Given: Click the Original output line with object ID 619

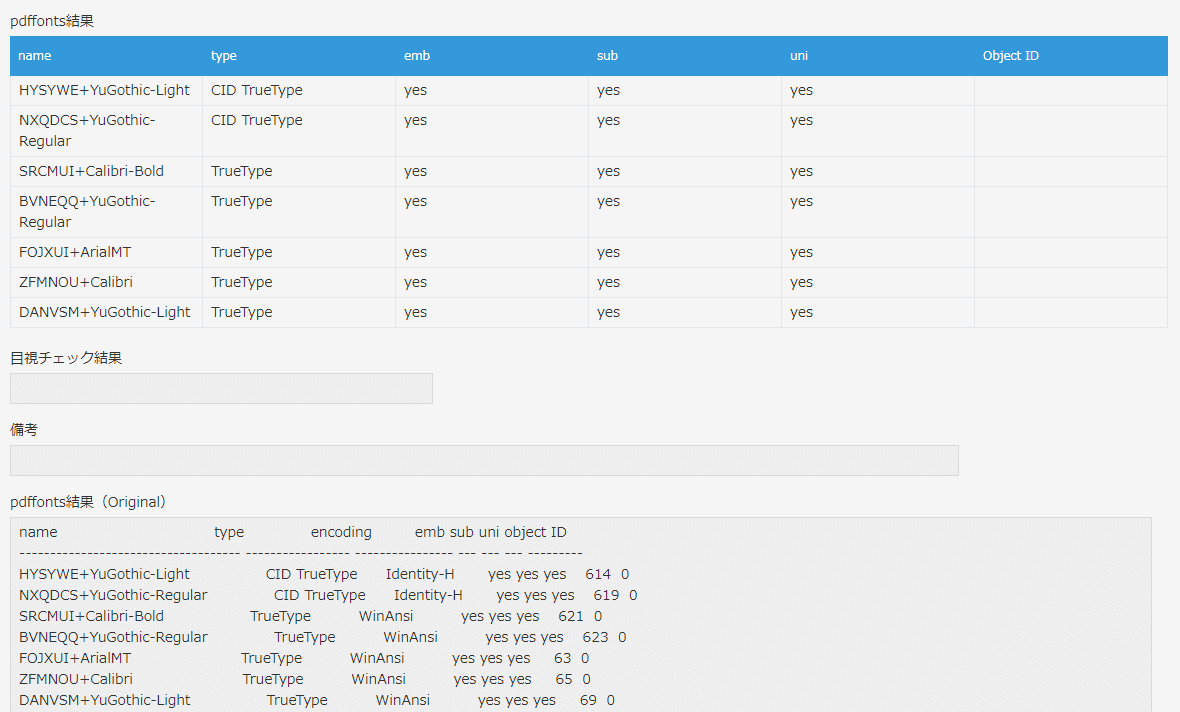Looking at the screenshot, I should [328, 595].
